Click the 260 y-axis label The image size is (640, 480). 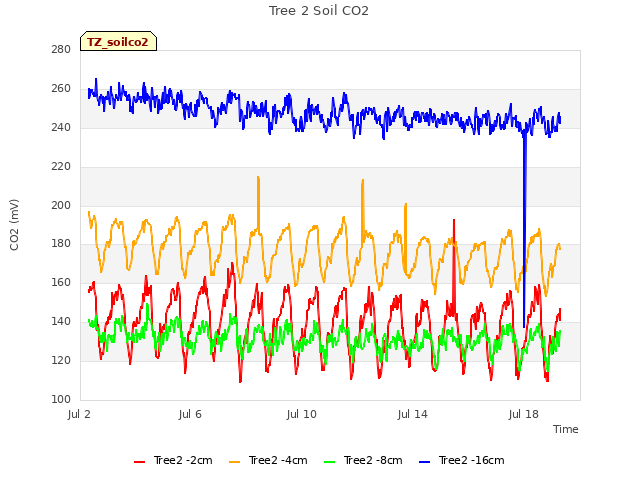pos(61,89)
